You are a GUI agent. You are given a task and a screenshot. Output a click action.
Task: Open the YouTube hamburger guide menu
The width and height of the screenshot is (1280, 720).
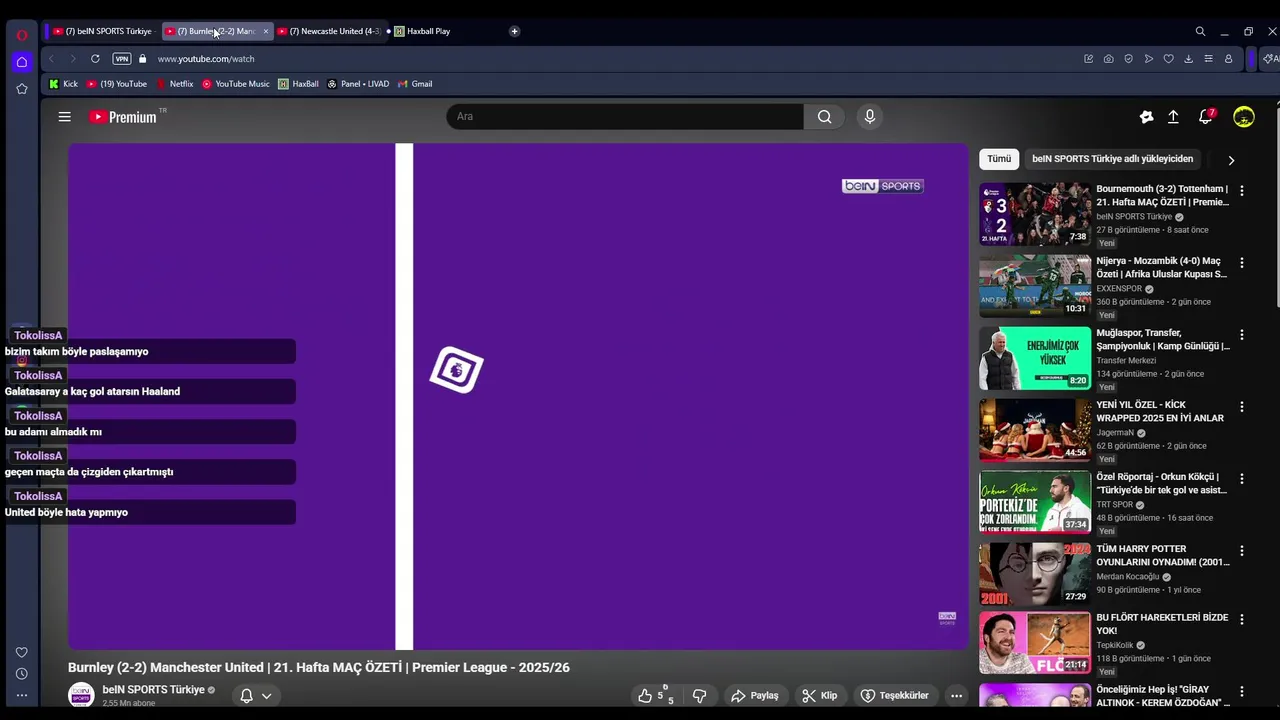[x=64, y=117]
